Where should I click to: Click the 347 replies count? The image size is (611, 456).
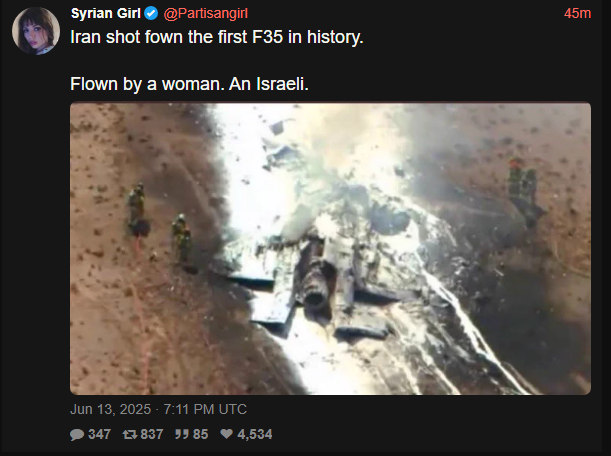pyautogui.click(x=99, y=434)
